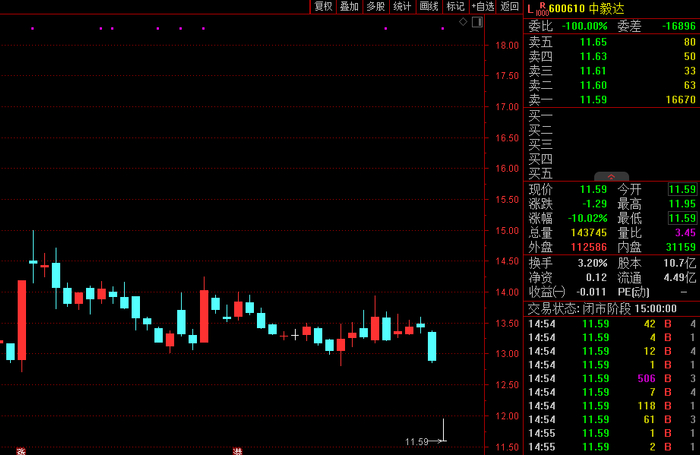Click the 返回 back button
The width and height of the screenshot is (700, 455).
tap(509, 7)
